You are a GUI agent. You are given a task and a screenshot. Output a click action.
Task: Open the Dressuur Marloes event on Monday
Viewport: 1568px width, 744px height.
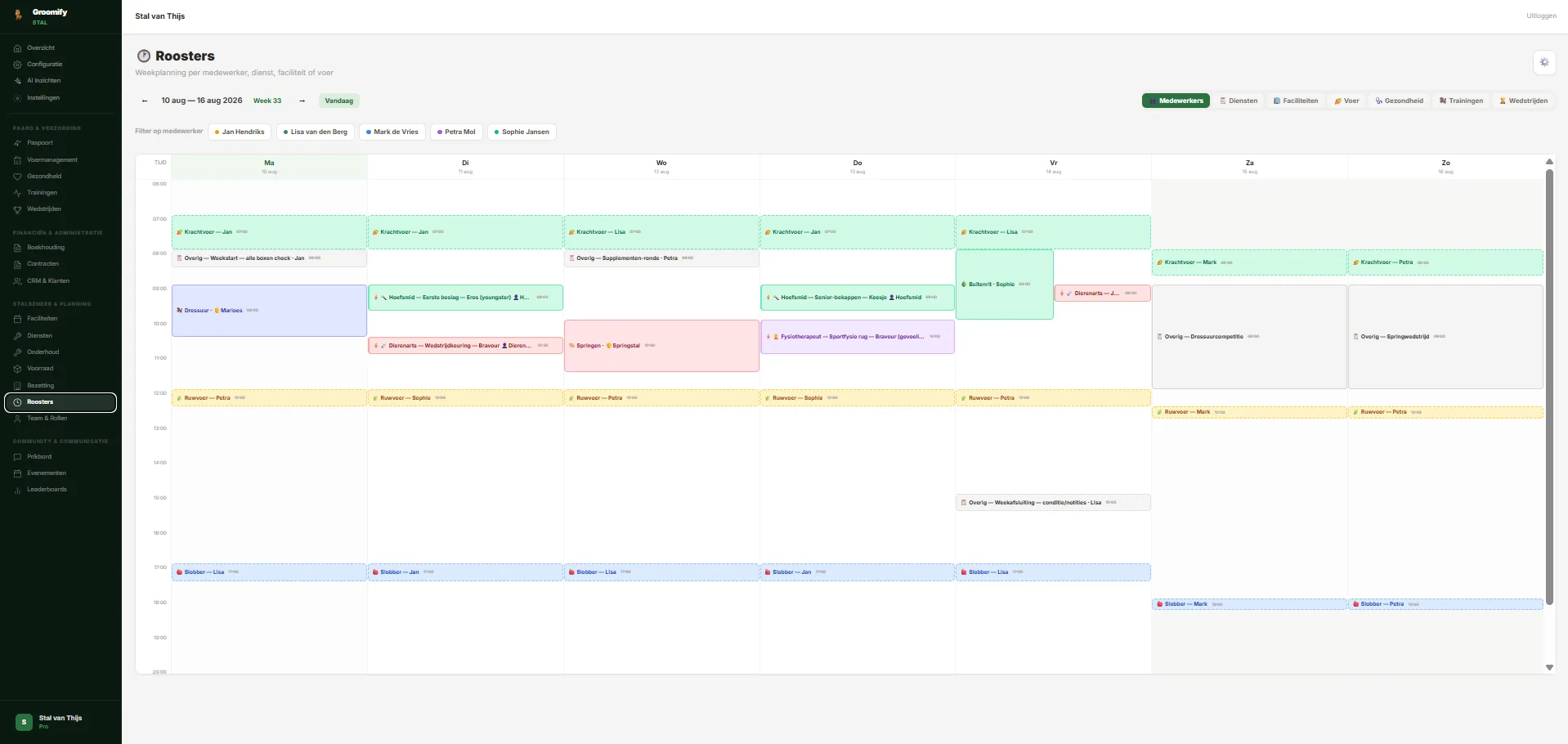coord(269,311)
